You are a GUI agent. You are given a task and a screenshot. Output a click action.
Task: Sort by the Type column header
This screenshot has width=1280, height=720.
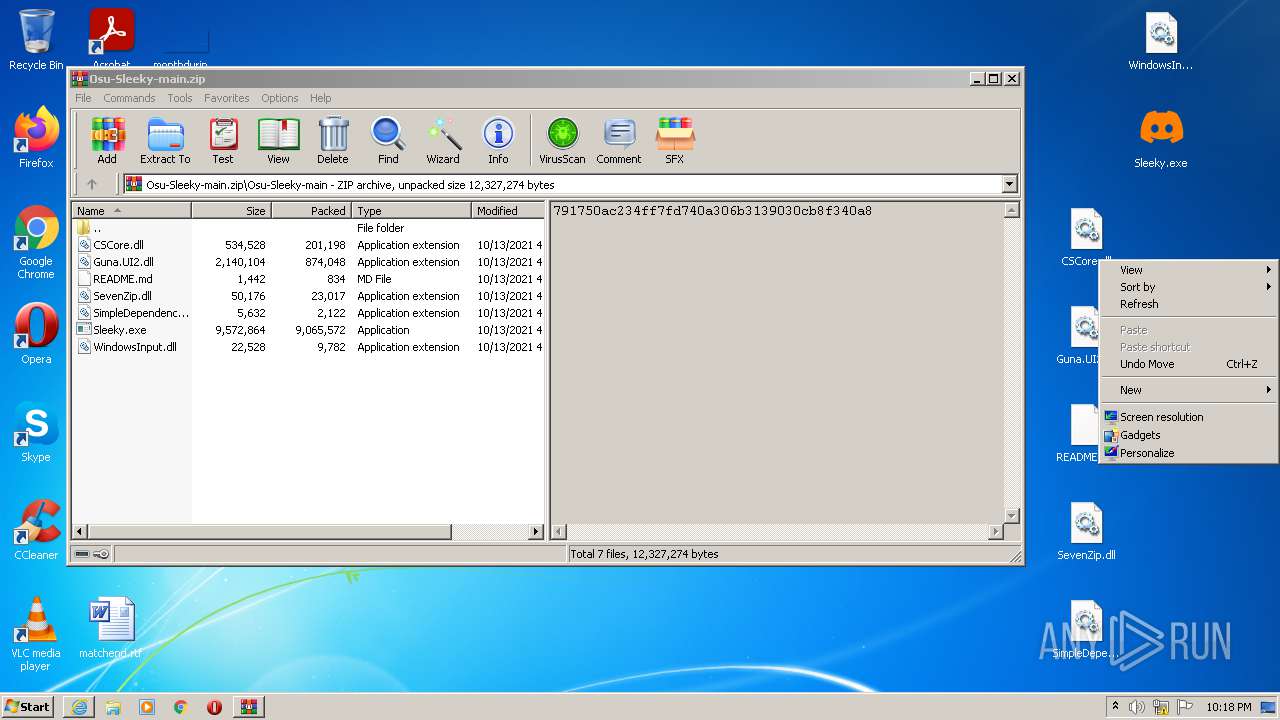411,211
